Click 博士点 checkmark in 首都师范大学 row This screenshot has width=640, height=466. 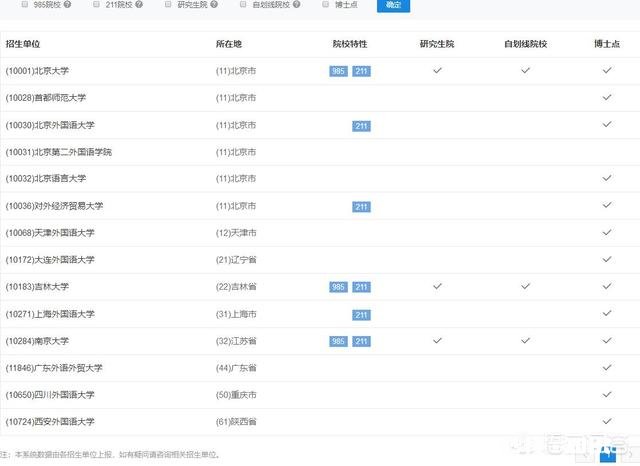607,98
